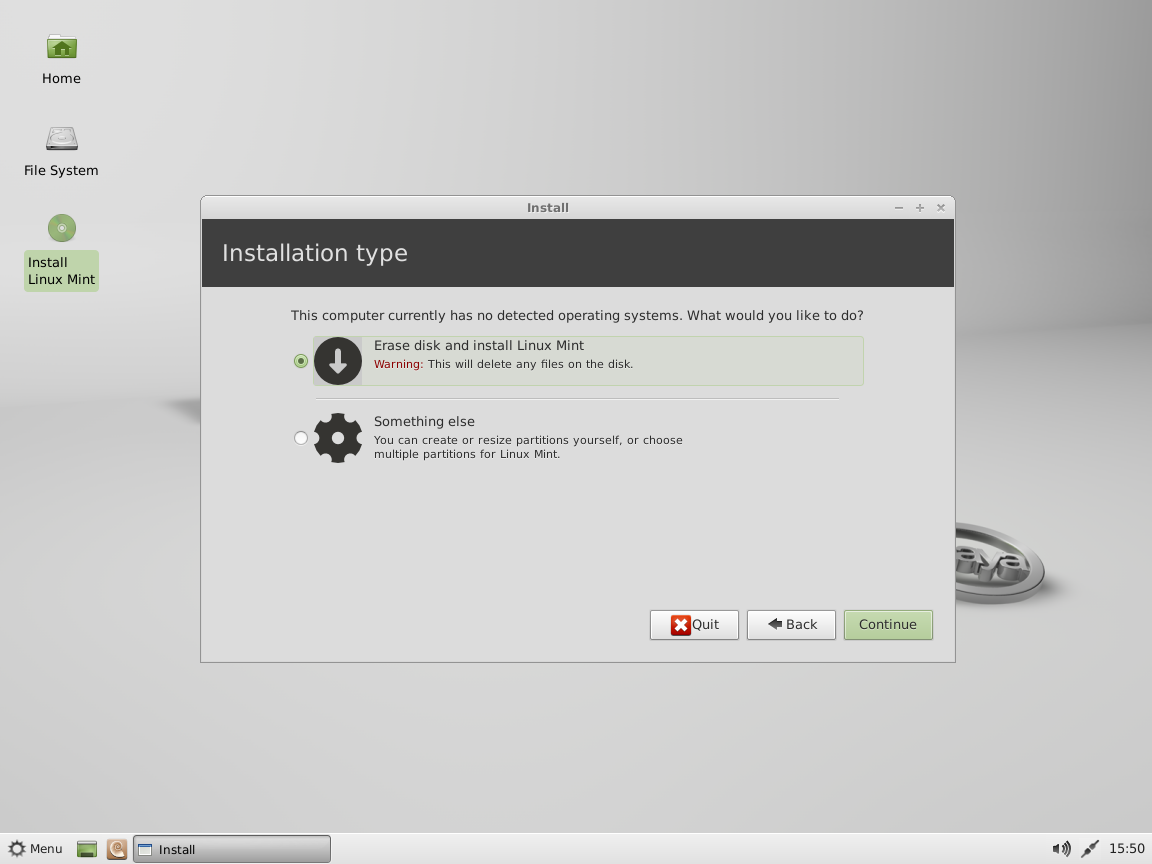The image size is (1152, 864).
Task: Click the 'Erase disk and install Linux Mint' label
Action: 479,345
